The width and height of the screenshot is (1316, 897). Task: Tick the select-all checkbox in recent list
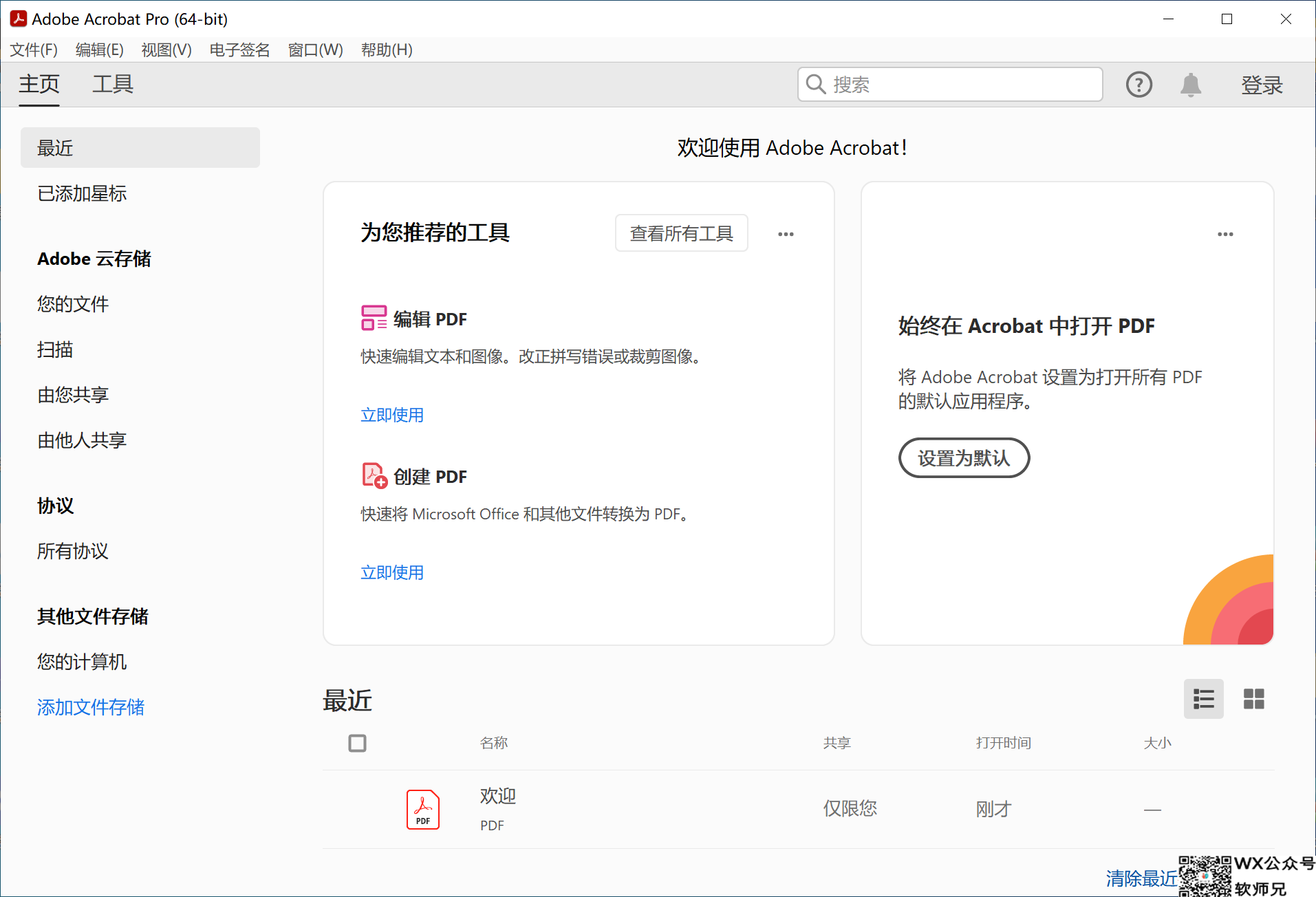357,743
